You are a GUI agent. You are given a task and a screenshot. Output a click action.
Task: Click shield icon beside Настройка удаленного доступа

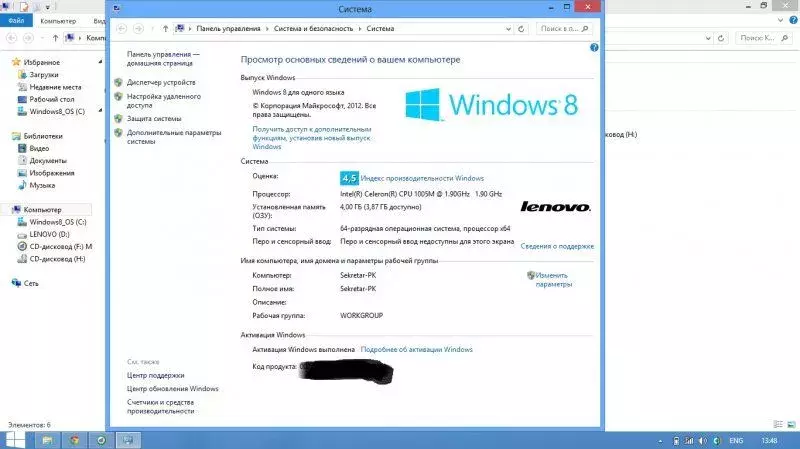(x=118, y=96)
